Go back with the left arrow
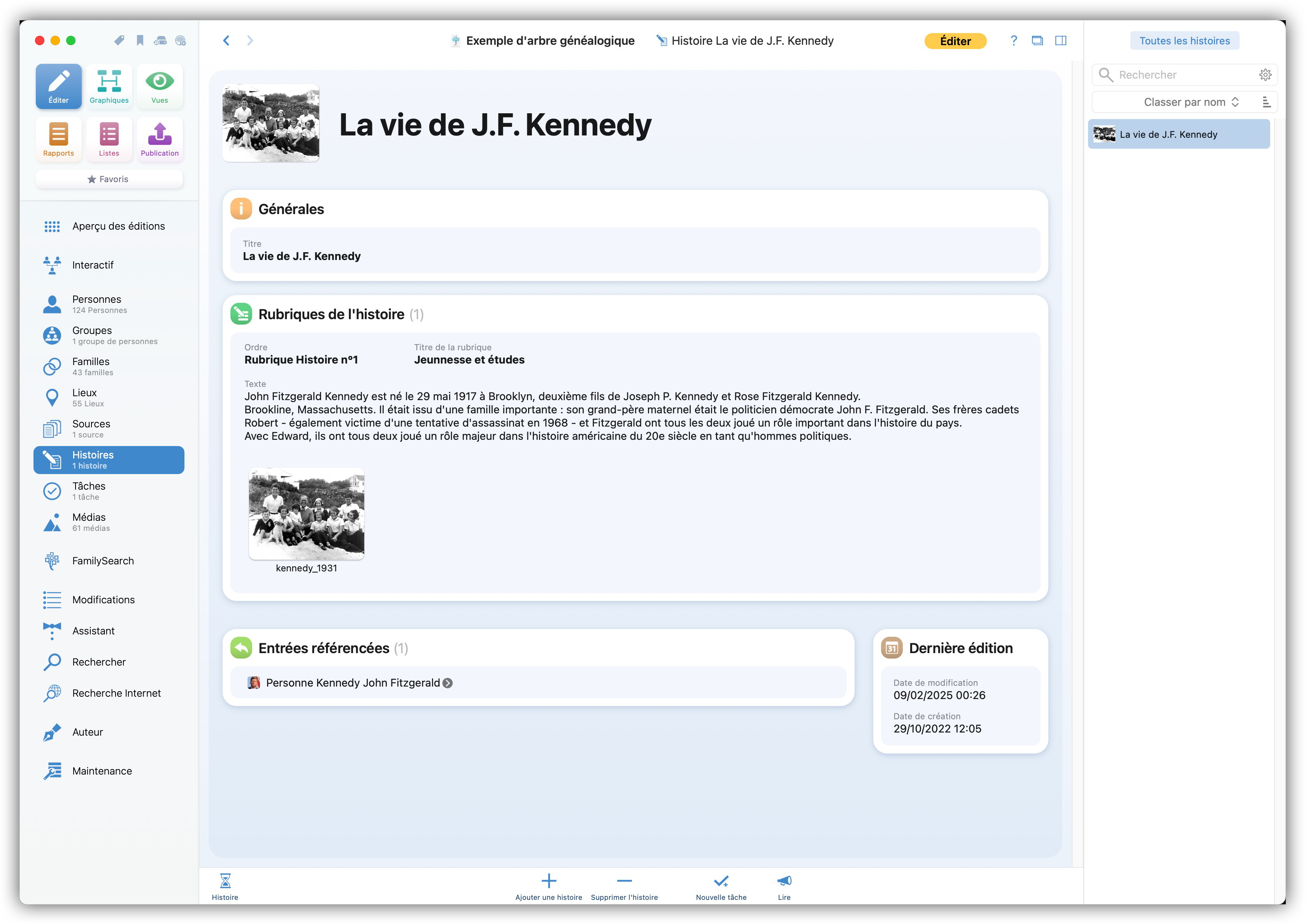Viewport: 1306px width, 924px height. click(x=226, y=40)
